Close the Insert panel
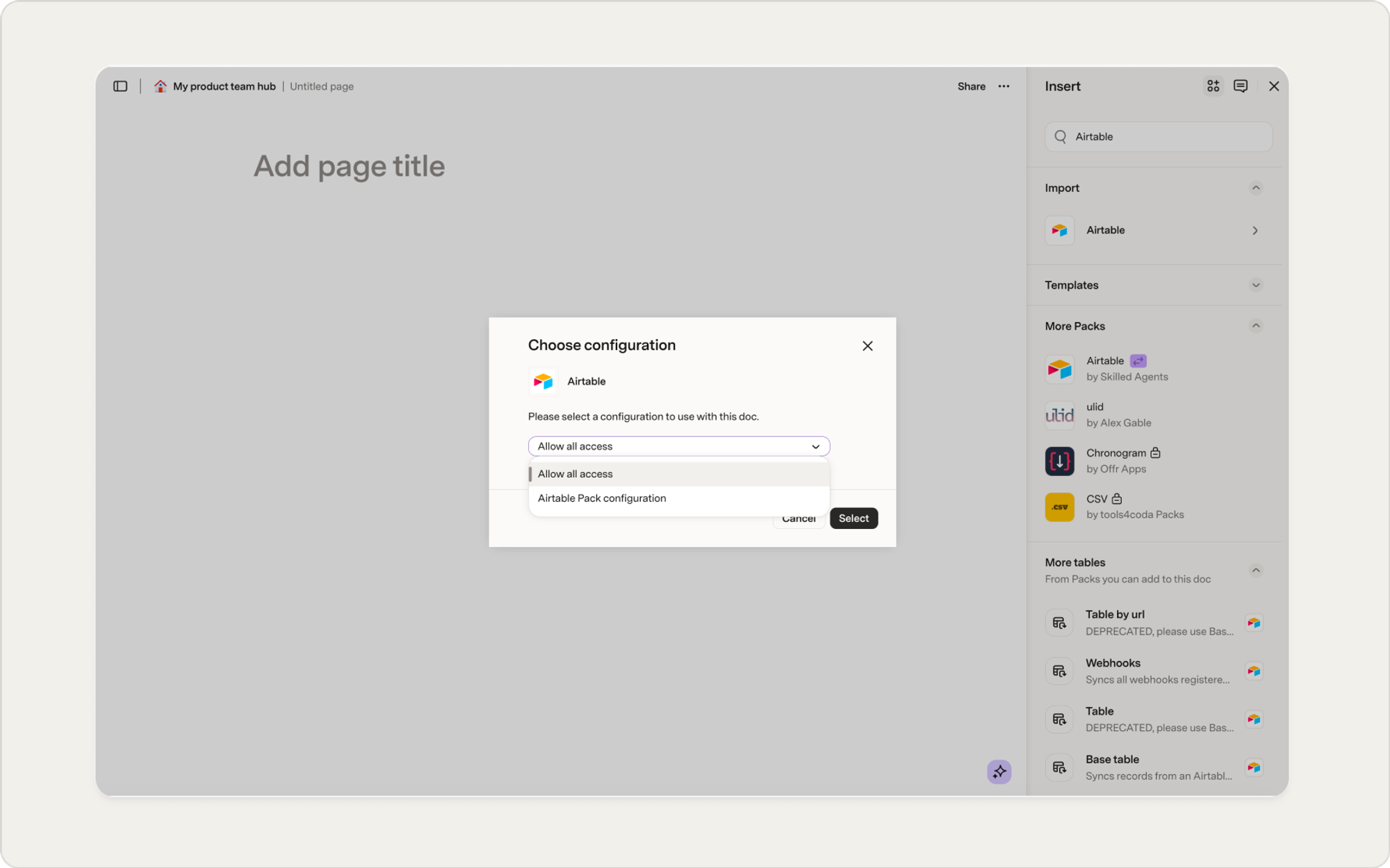1390x868 pixels. (1273, 86)
